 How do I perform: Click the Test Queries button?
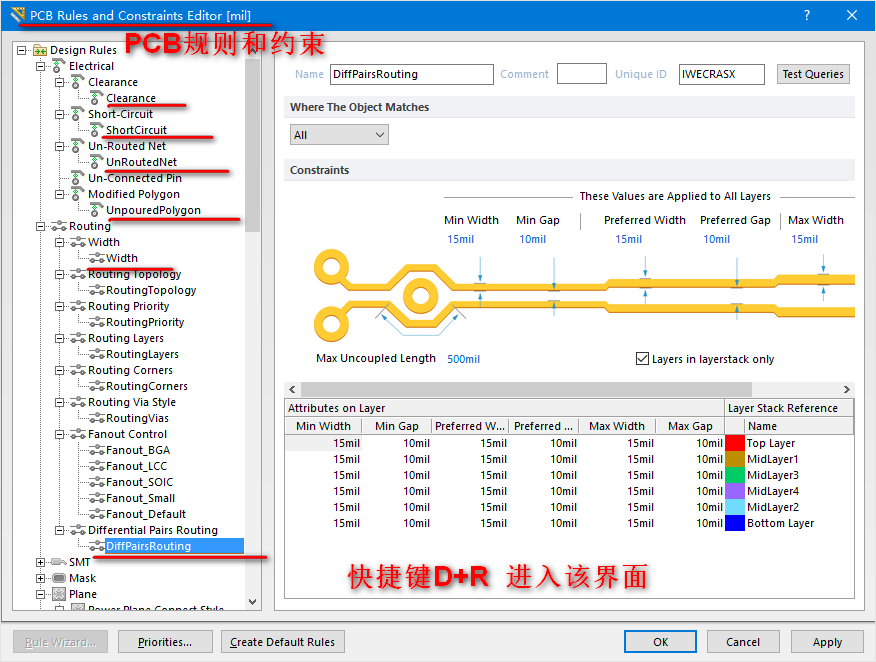click(813, 74)
